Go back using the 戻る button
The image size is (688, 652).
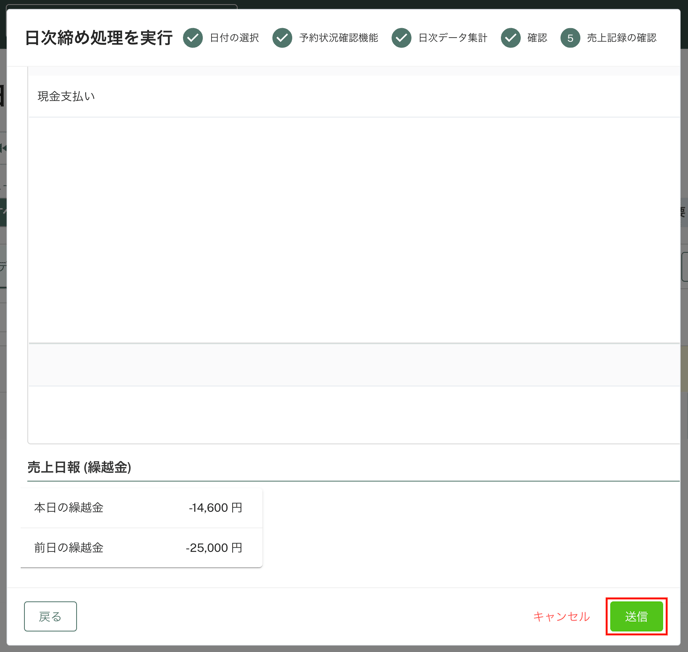point(50,616)
